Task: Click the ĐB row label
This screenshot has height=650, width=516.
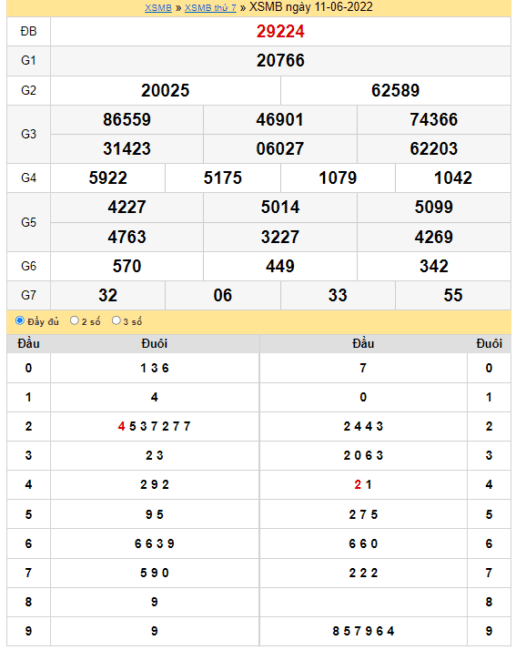Action: tap(29, 31)
